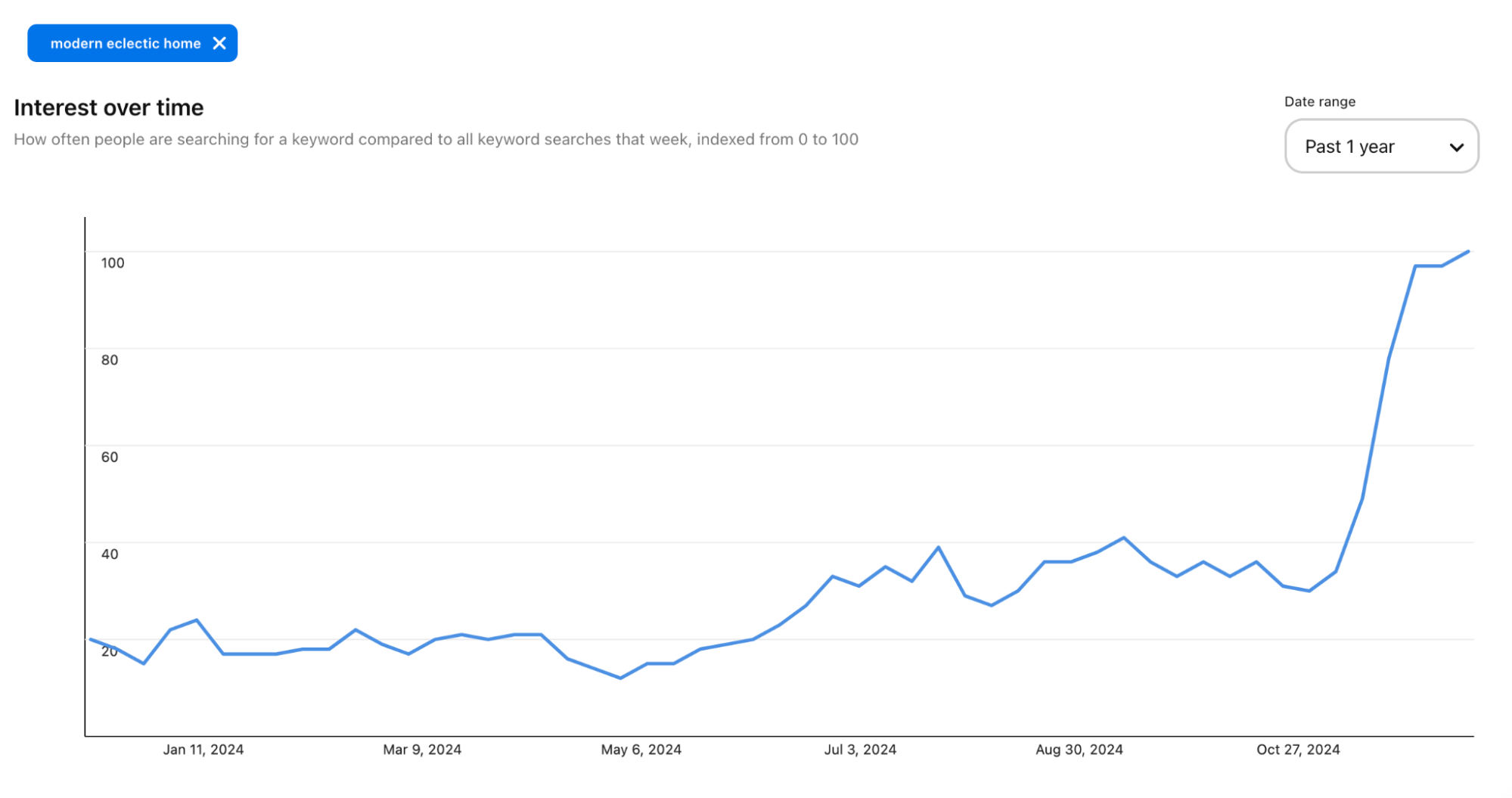Image resolution: width=1512 pixels, height=798 pixels.
Task: Click the 80 value on the y-axis
Action: pos(110,360)
